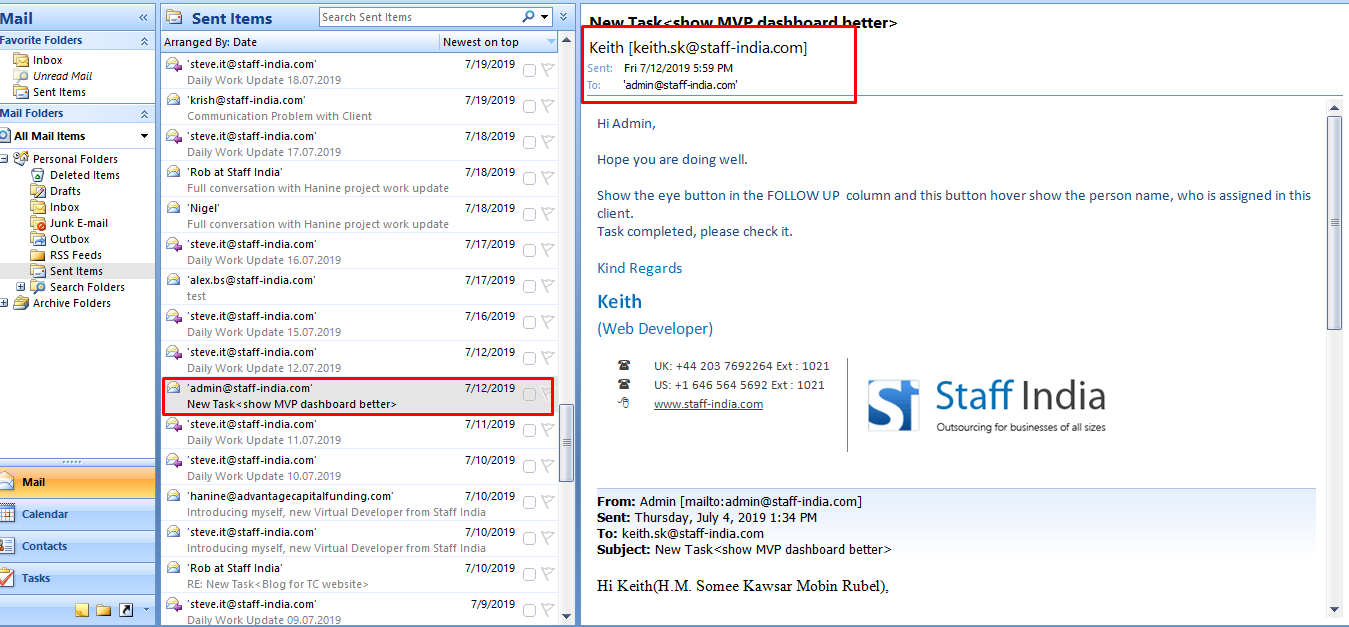Check the box beside hanine@advantagecapitalfunding.com message
1349x627 pixels.
coord(529,502)
